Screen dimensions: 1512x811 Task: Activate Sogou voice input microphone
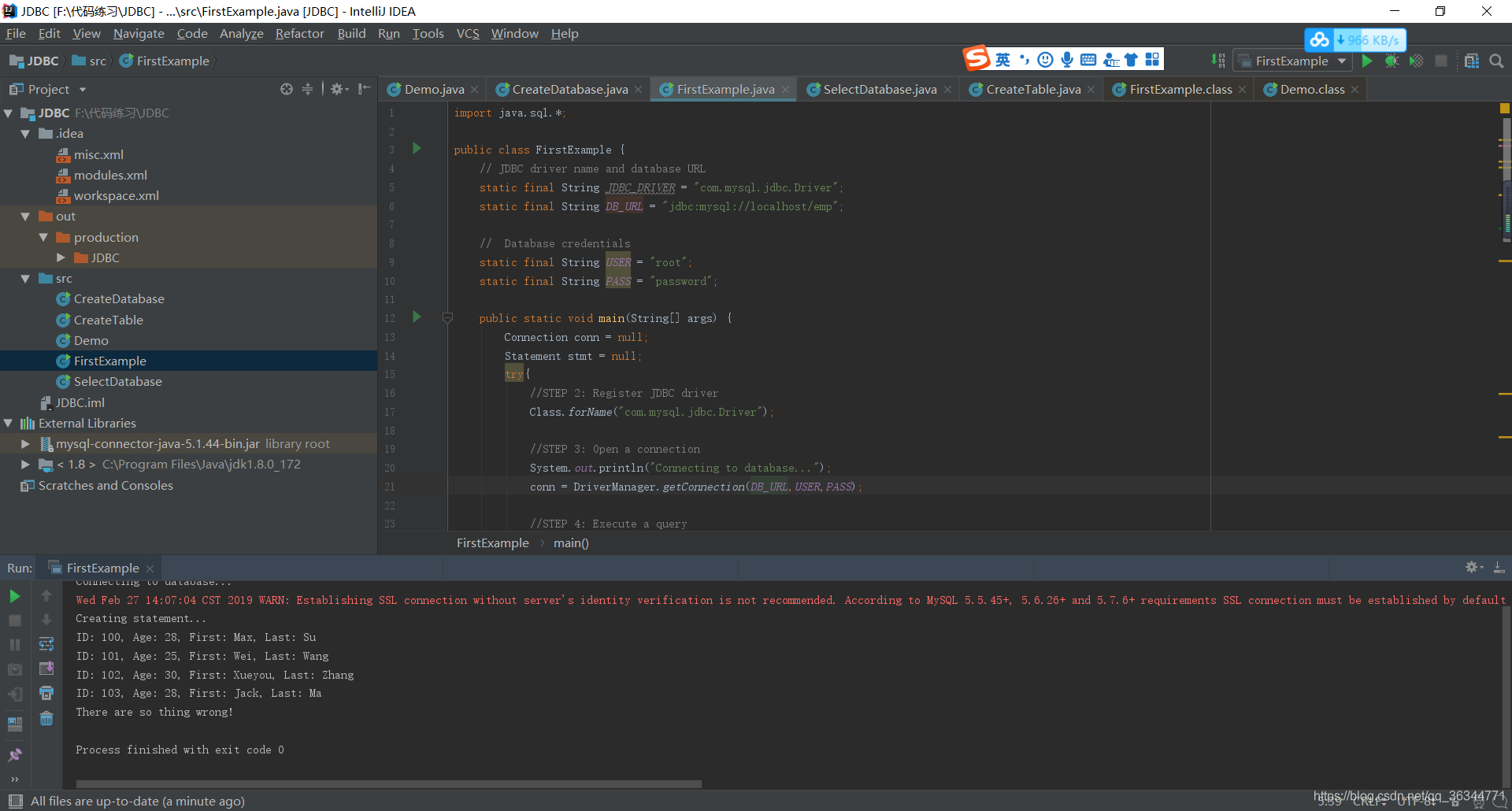point(1067,60)
